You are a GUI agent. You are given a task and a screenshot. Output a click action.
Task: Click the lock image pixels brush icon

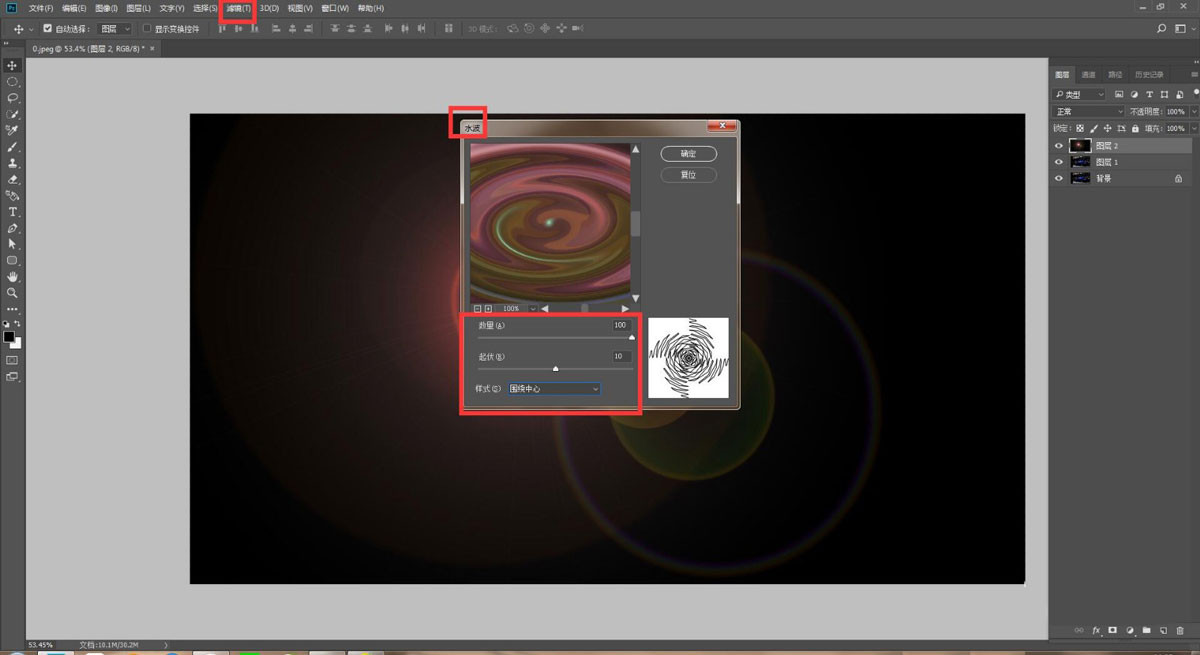(1095, 128)
